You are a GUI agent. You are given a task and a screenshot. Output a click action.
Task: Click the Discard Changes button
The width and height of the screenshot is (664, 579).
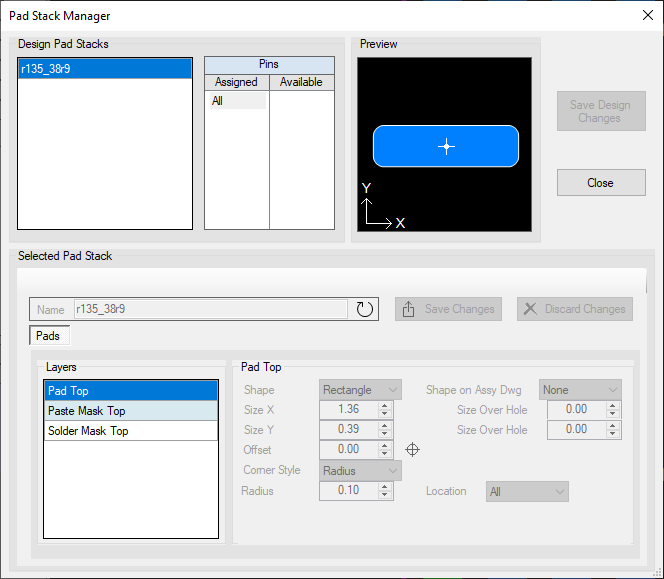click(x=575, y=309)
